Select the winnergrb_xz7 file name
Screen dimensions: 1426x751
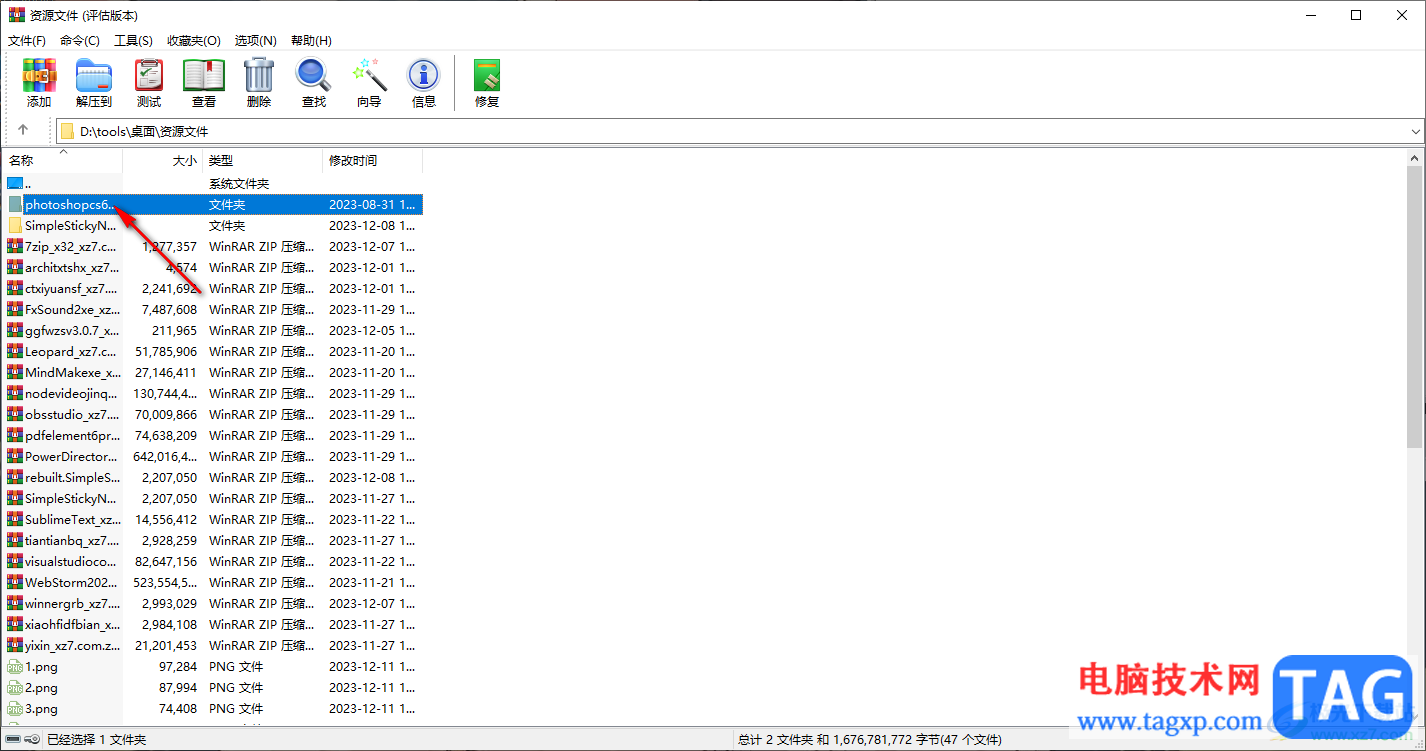(72, 603)
